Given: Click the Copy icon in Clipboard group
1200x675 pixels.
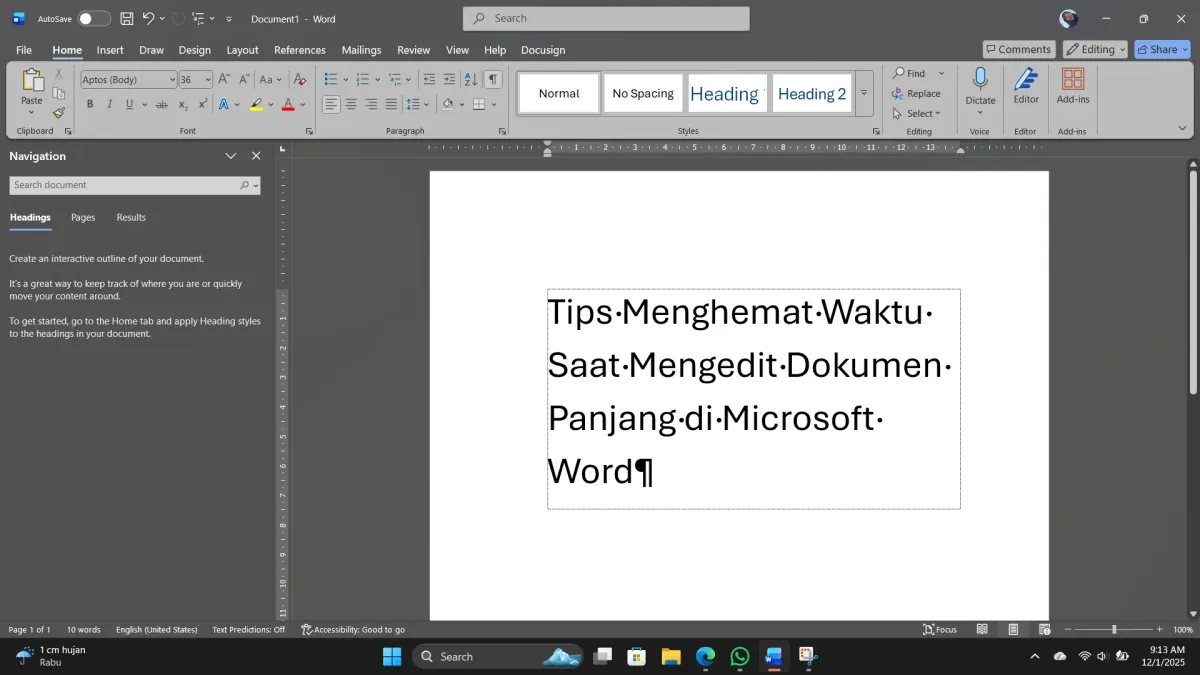Looking at the screenshot, I should [x=59, y=93].
